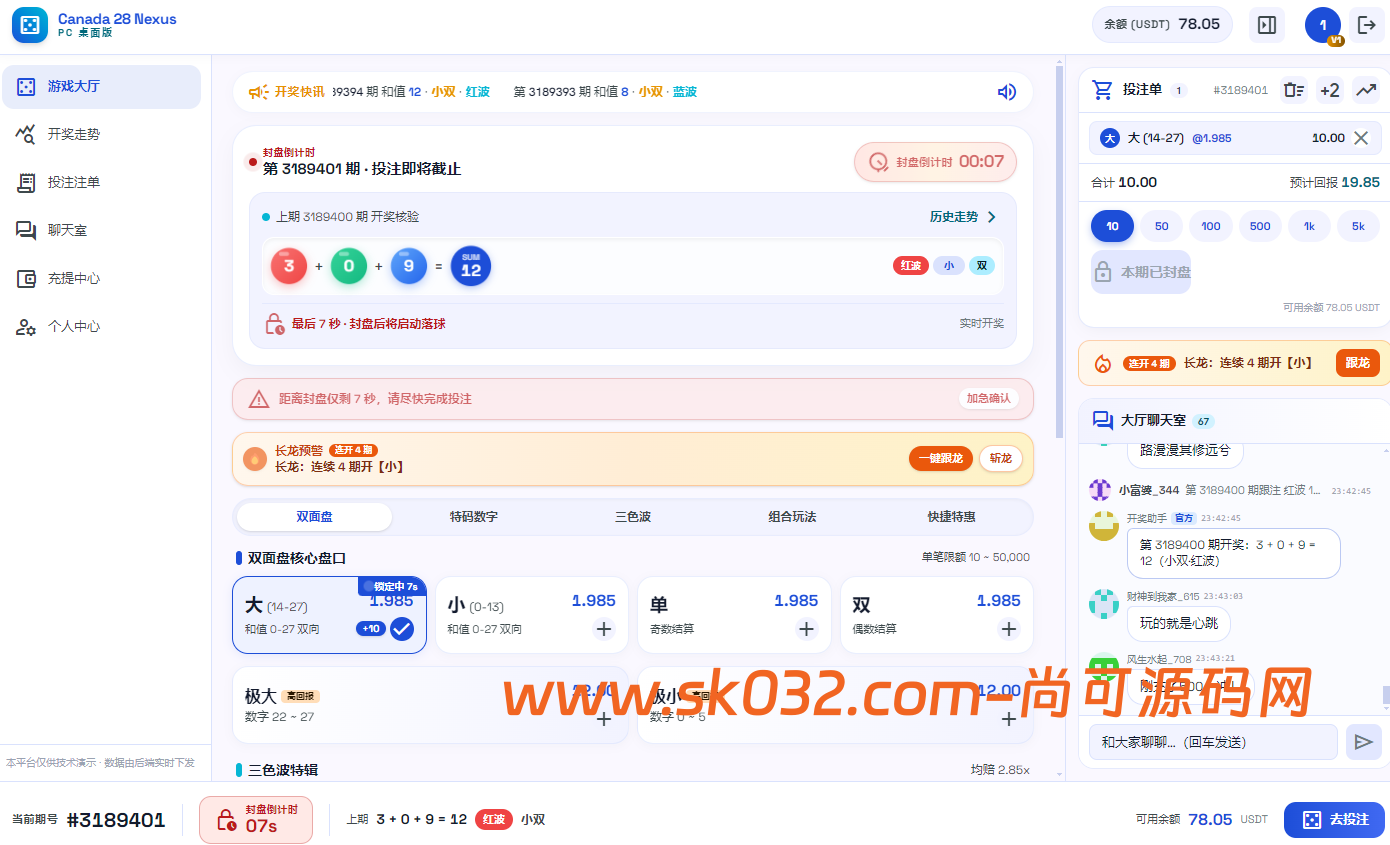Image resolution: width=1390 pixels, height=845 pixels.
Task: Add the 小 (0-13) bet with plus icon
Action: 603,628
